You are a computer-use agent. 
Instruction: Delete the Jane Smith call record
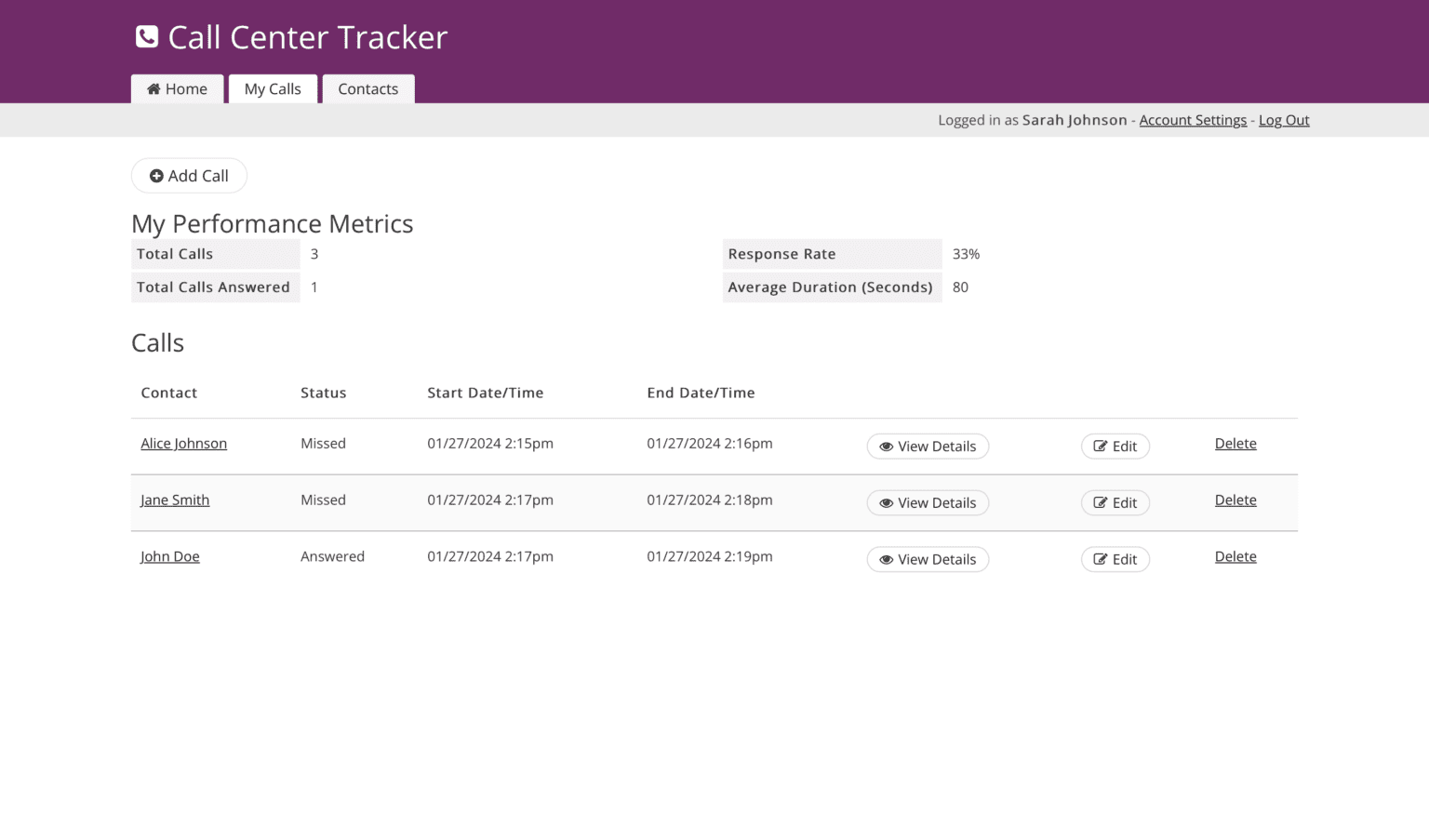pos(1235,500)
